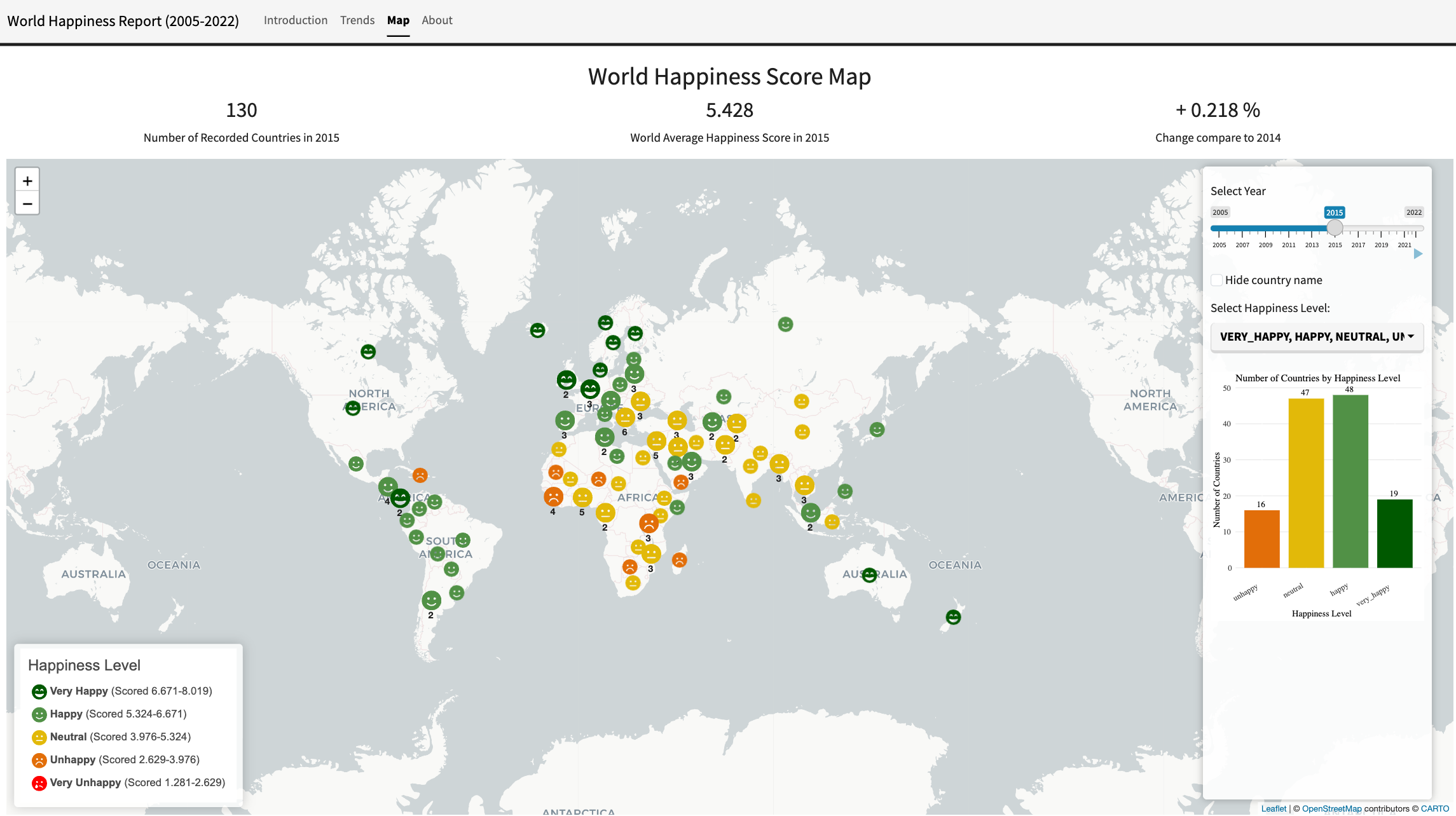This screenshot has width=1456, height=816.
Task: Select Canada's happy face marker
Action: [x=367, y=350]
